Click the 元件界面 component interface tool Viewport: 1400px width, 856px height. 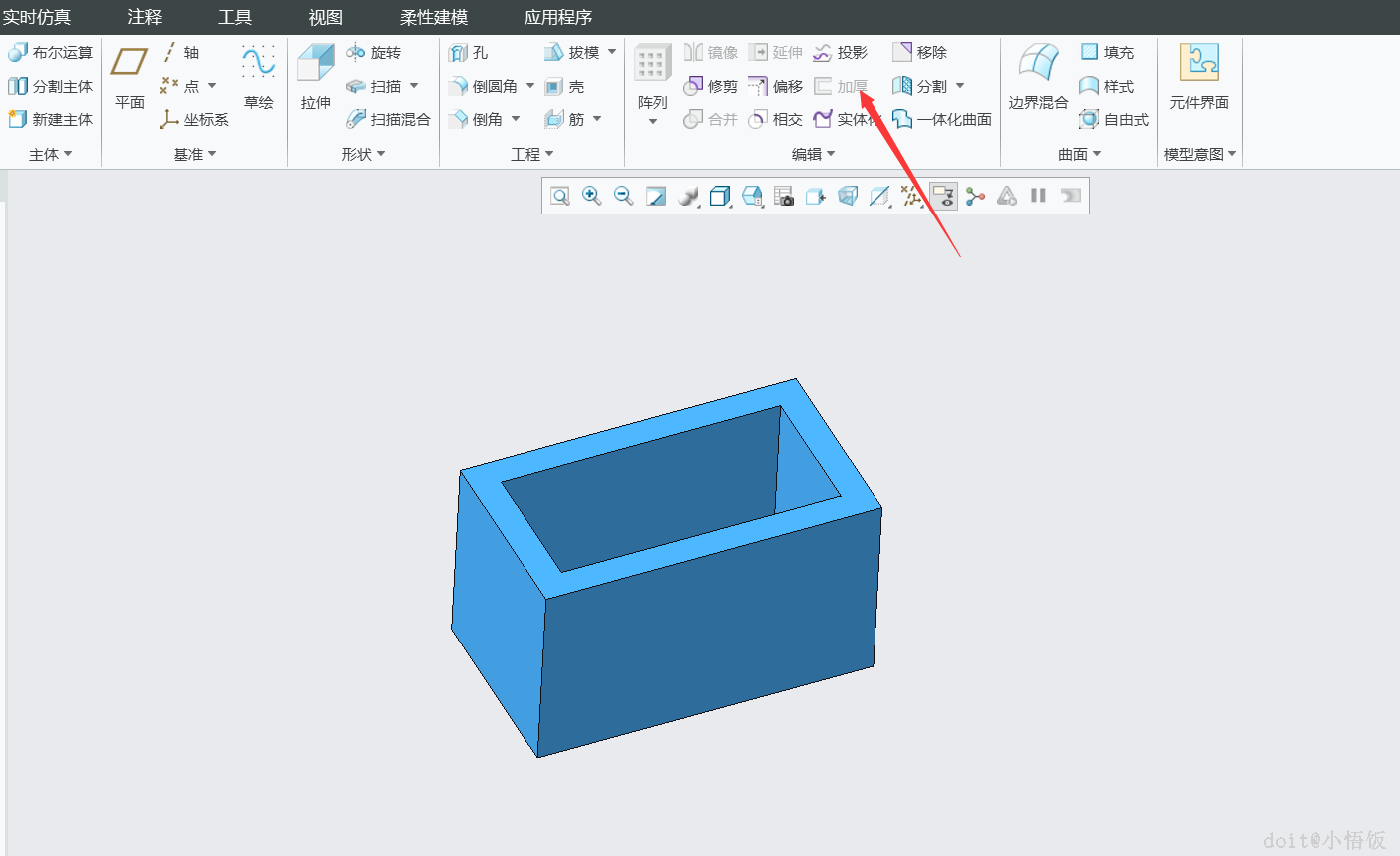coord(1199,77)
